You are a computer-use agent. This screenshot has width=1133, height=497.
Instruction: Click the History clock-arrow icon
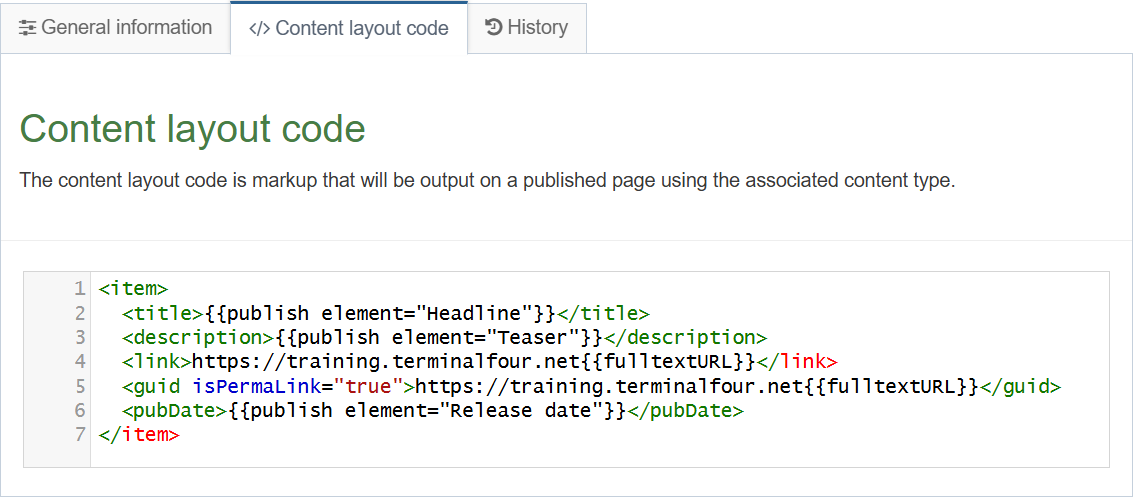(x=494, y=28)
